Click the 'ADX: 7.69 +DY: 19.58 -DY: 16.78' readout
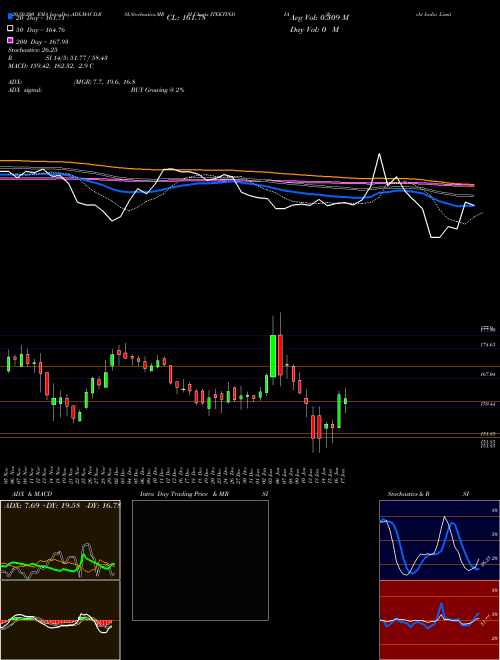Screen dimensions: 500x660 click(x=62, y=505)
